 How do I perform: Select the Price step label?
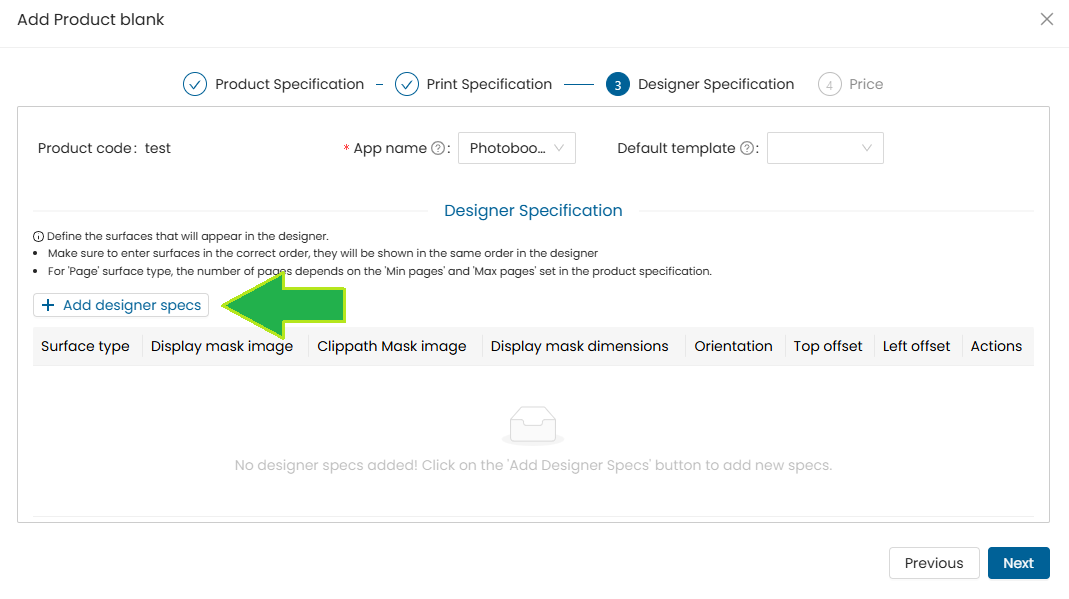click(x=866, y=84)
